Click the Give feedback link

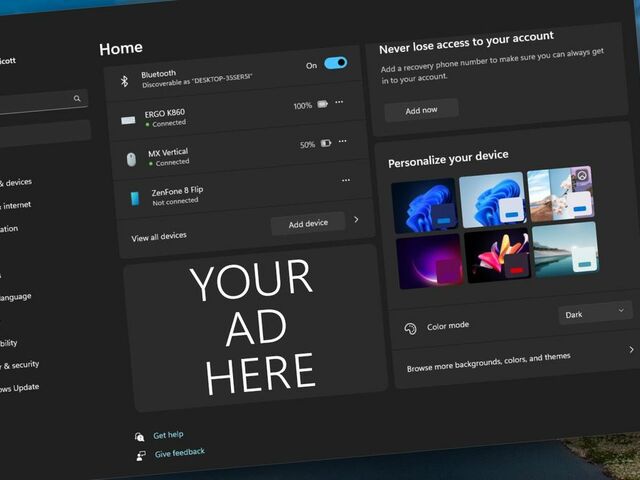180,453
